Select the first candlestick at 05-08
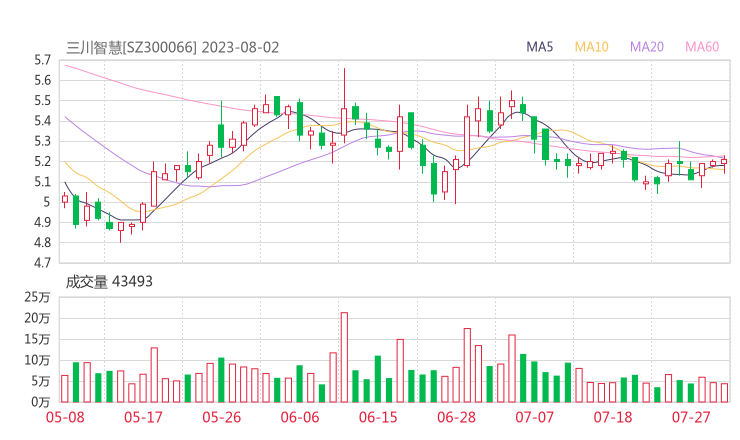740x440 pixels. pyautogui.click(x=65, y=200)
